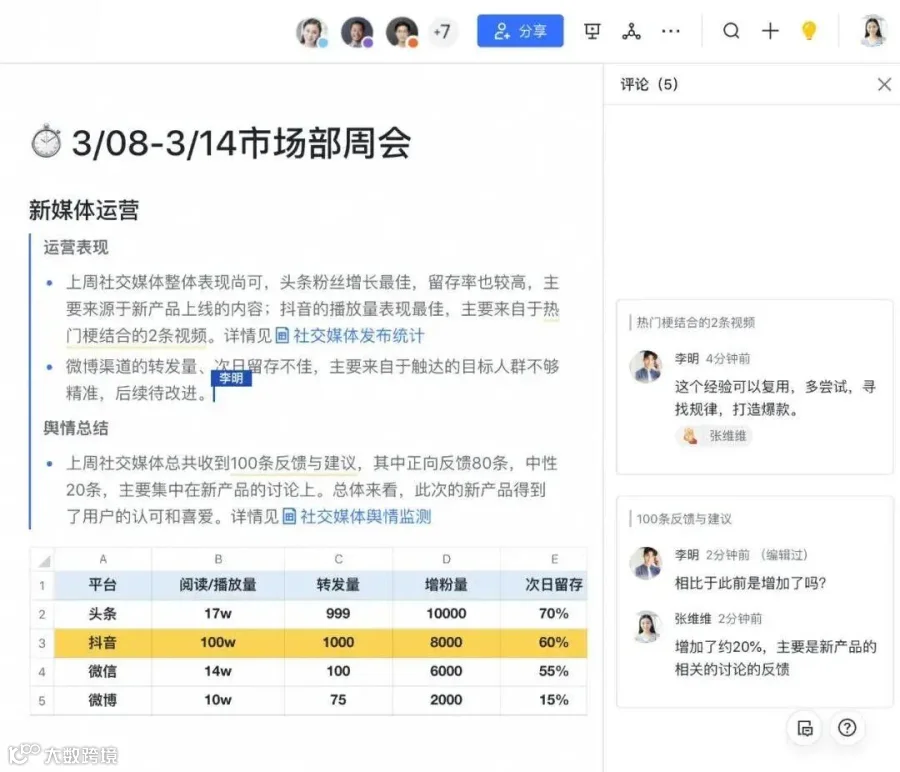Click the 微信 cell
Image resolution: width=900 pixels, height=772 pixels.
pos(103,672)
